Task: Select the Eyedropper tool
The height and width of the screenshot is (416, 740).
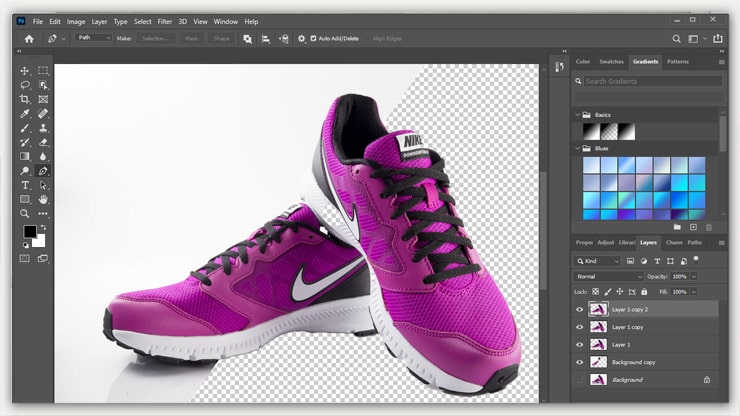Action: point(25,114)
